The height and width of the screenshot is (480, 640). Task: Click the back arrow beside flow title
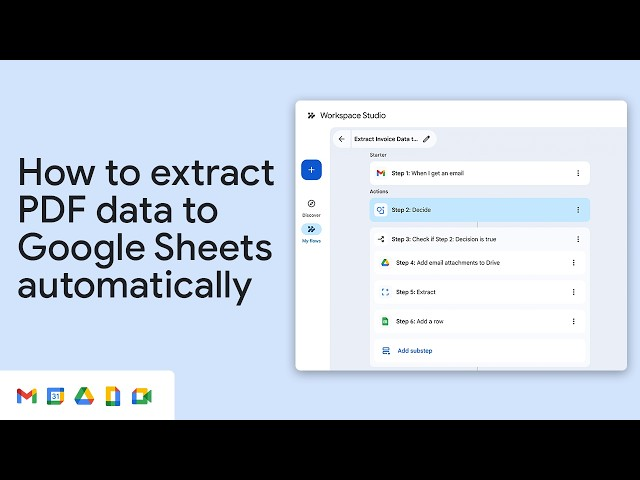coord(341,139)
